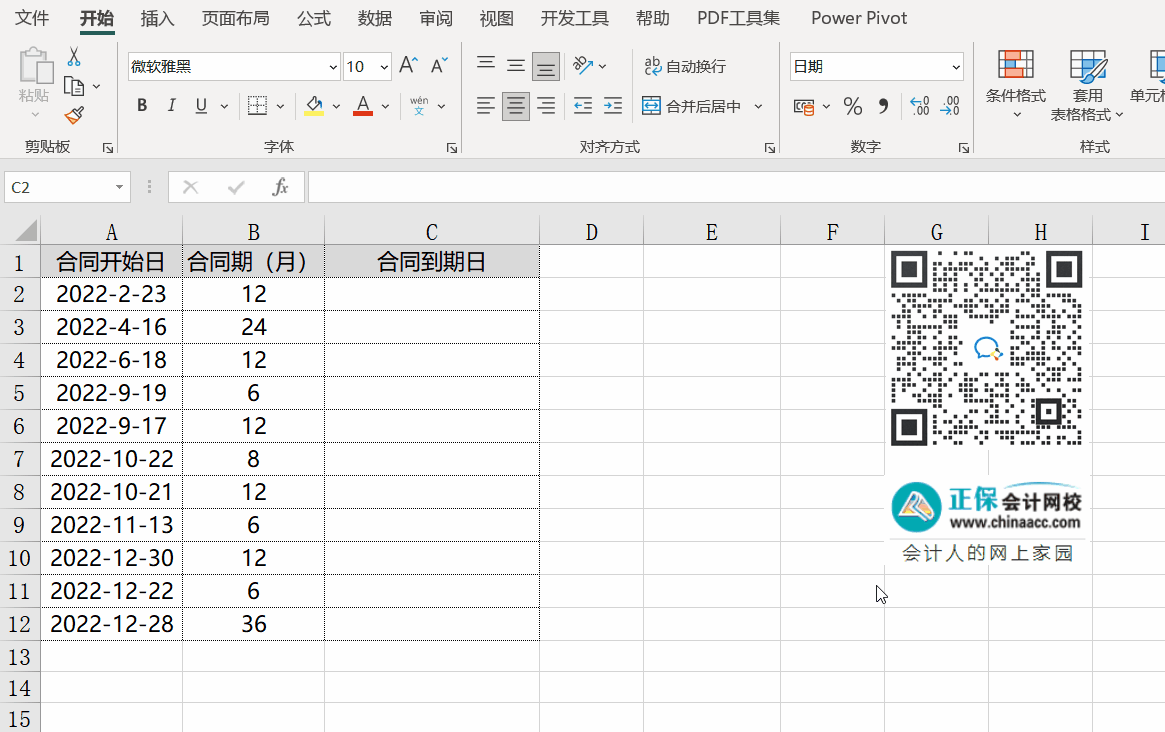The width and height of the screenshot is (1165, 732).
Task: Switch to the 数据 ribbon tab
Action: (374, 18)
